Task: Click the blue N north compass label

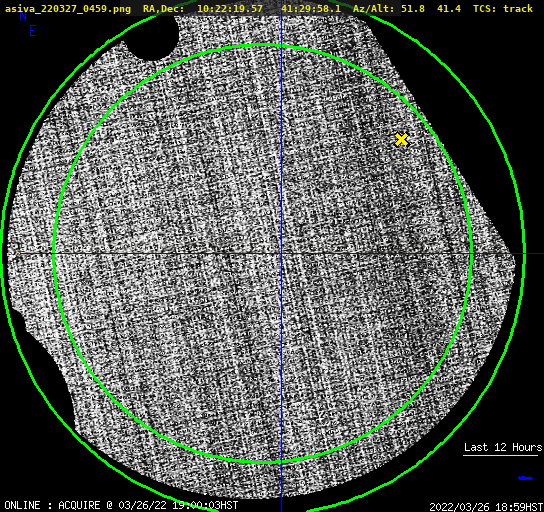Action: [23, 16]
